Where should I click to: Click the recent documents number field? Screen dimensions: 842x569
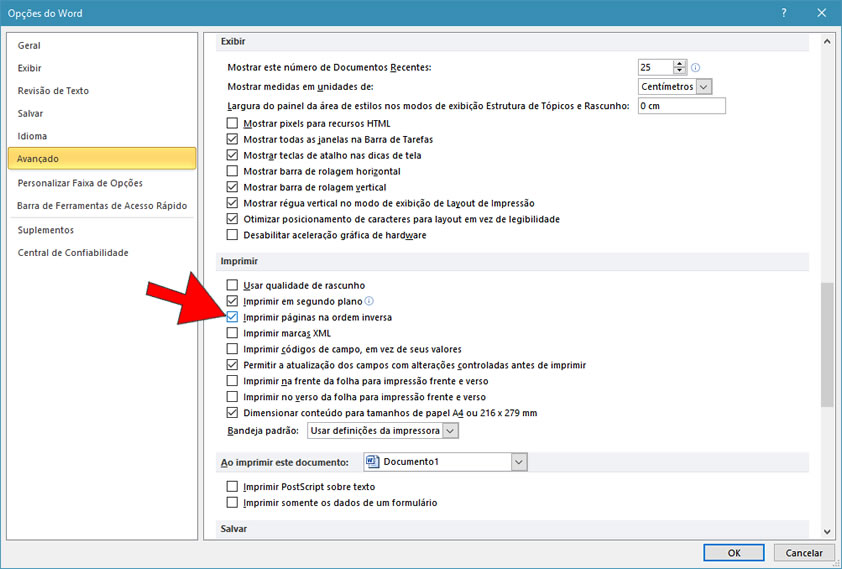tap(656, 67)
